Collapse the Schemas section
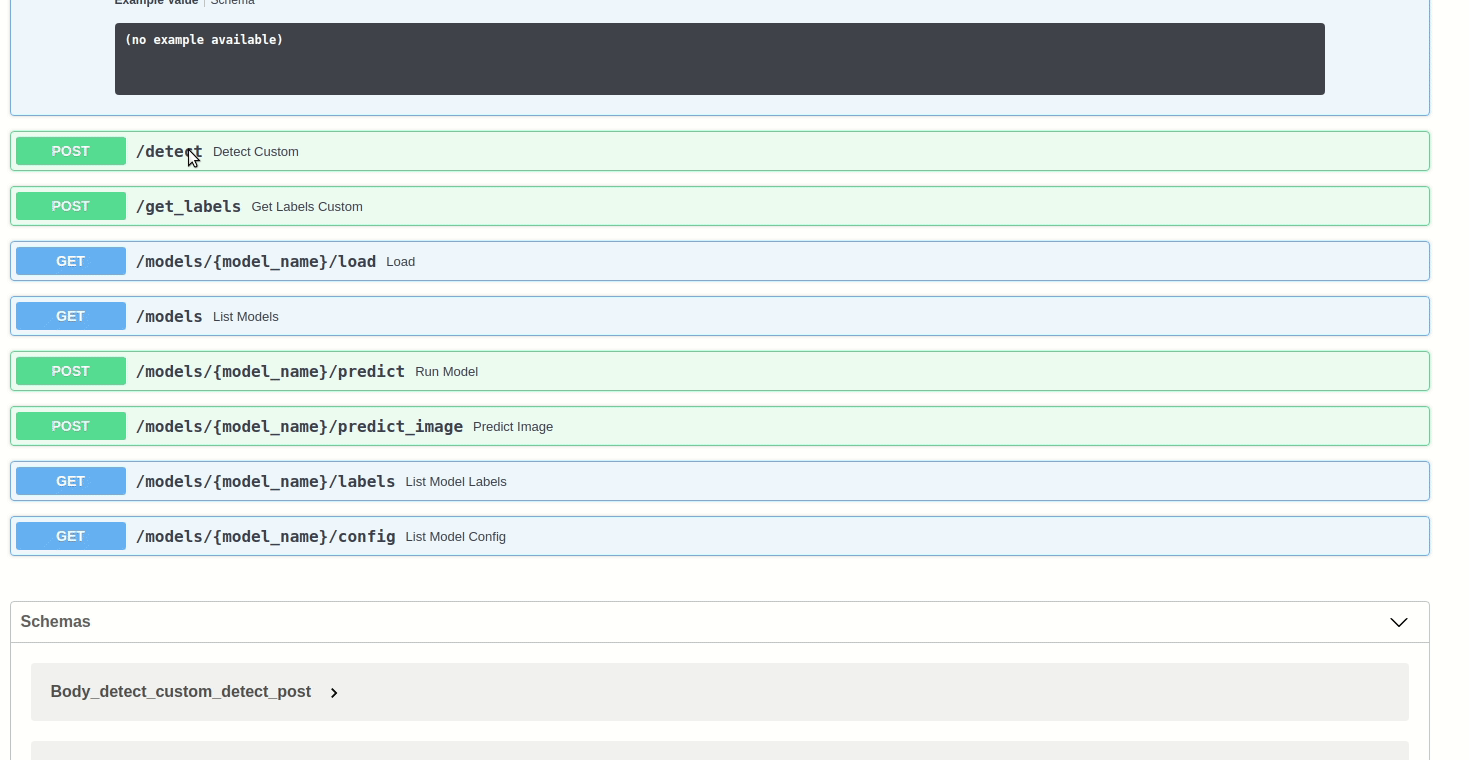Viewport: 1469px width, 760px height. pos(1398,622)
